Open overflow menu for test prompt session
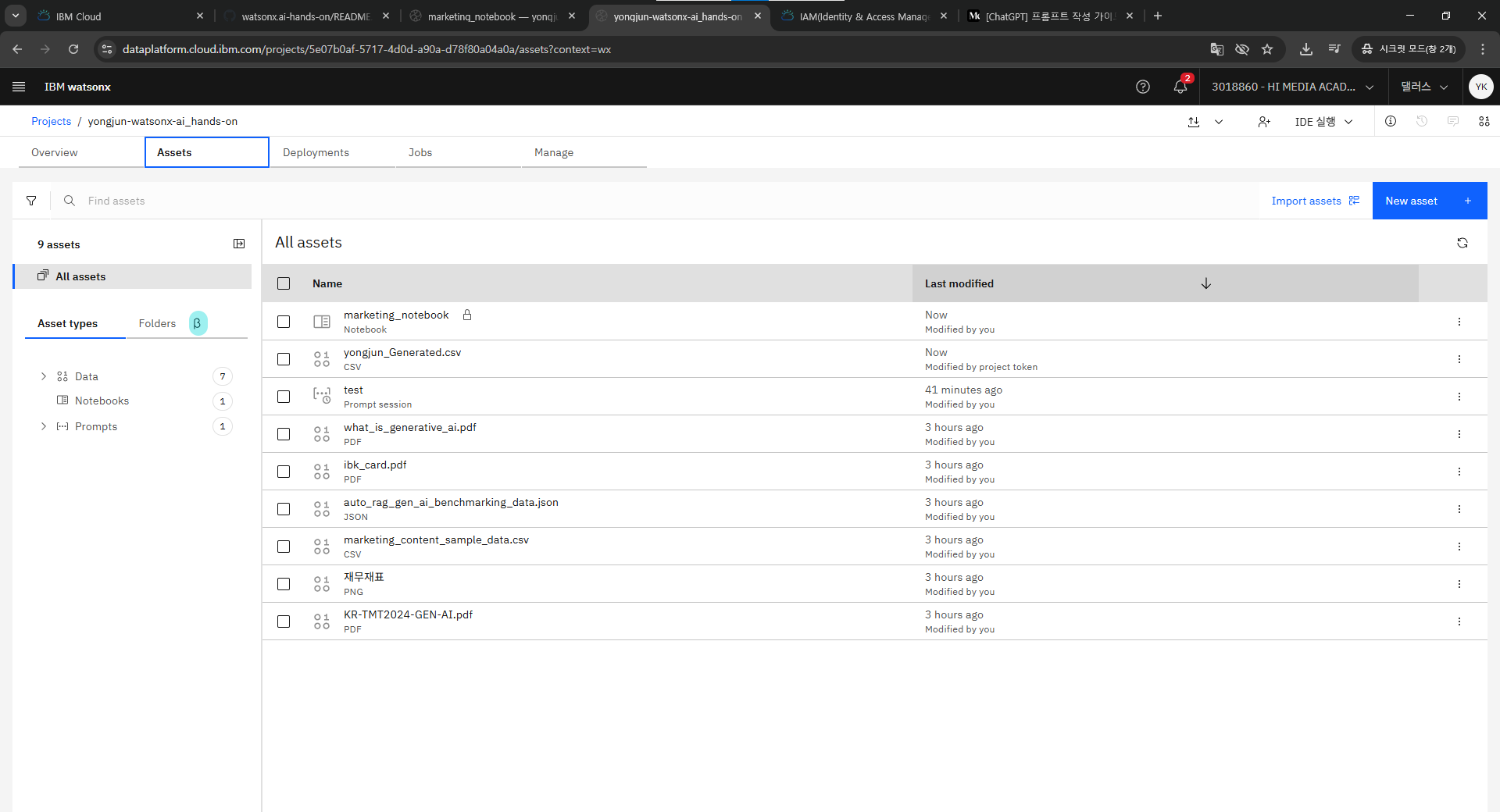 coord(1459,397)
